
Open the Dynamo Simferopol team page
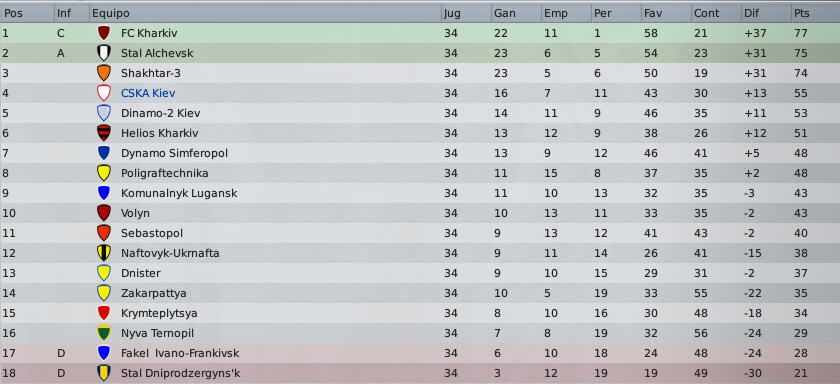(x=174, y=153)
